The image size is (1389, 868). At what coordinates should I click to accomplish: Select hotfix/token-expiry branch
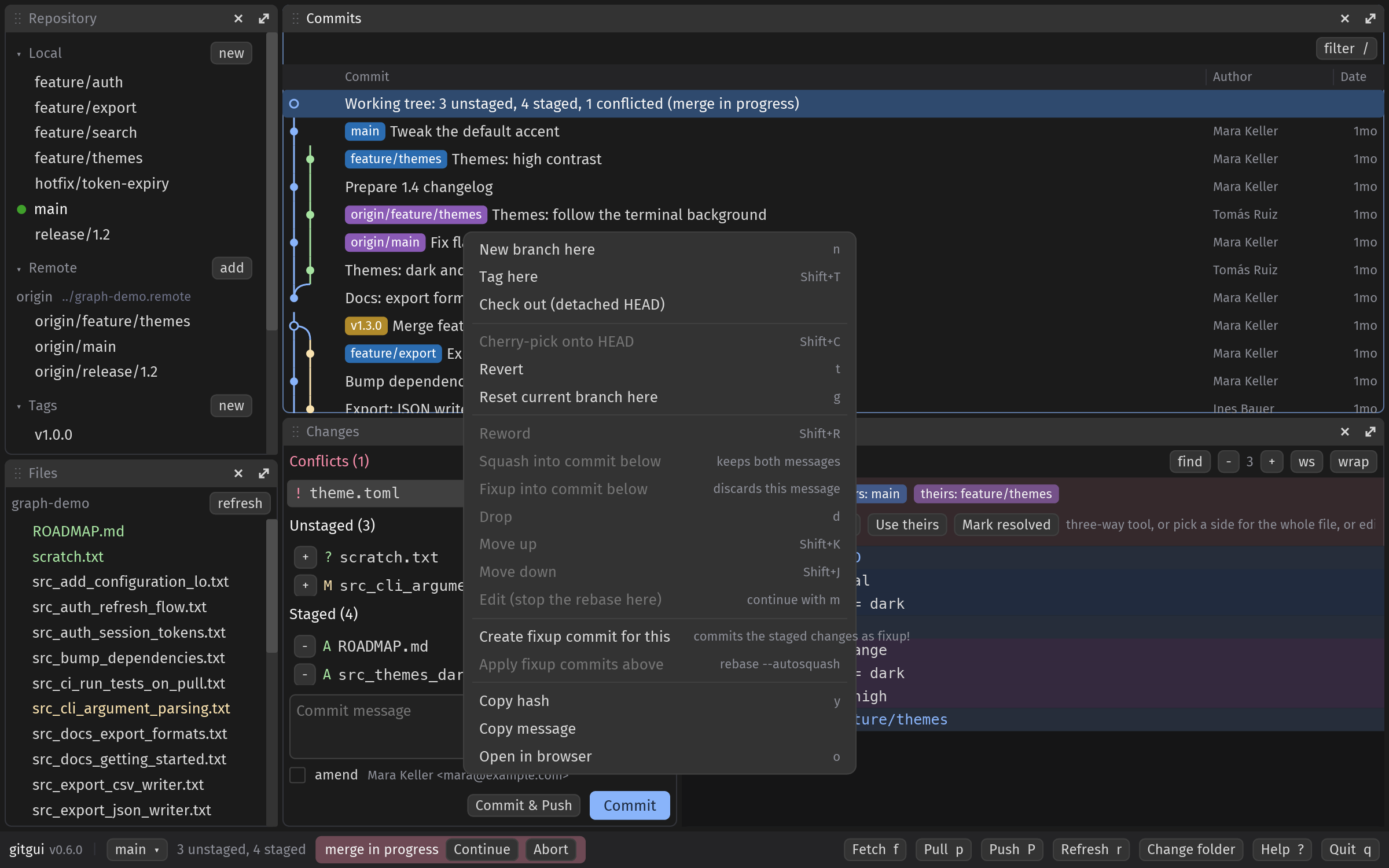pos(102,183)
